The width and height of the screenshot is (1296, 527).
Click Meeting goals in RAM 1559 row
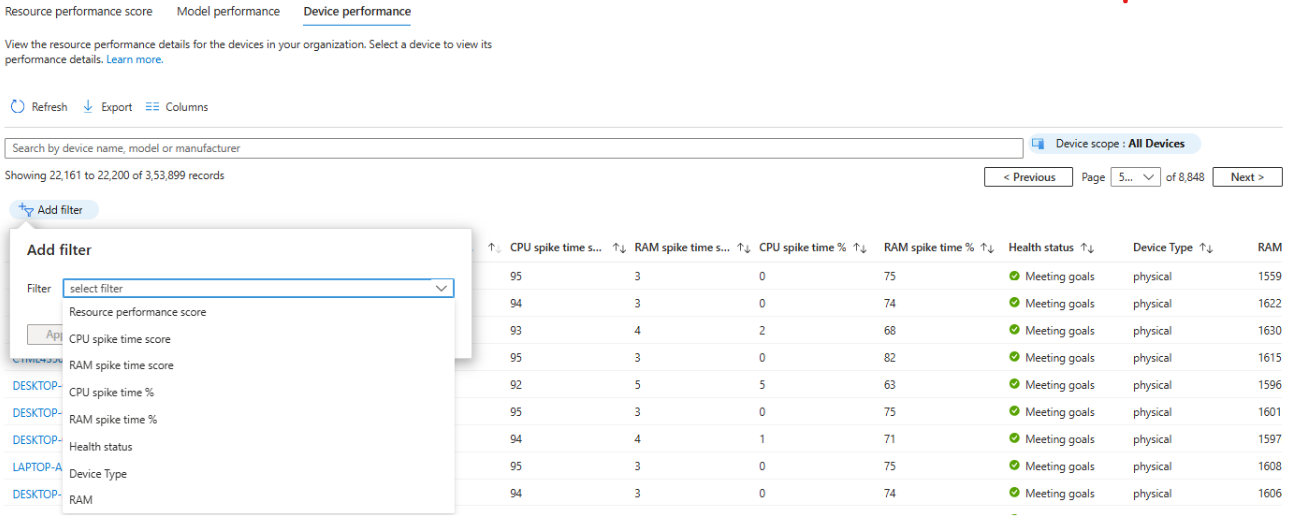pos(1059,276)
